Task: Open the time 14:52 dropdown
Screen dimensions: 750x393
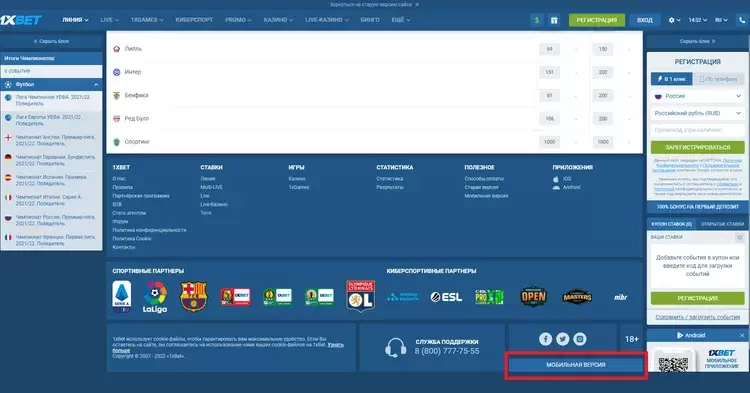Action: [697, 20]
